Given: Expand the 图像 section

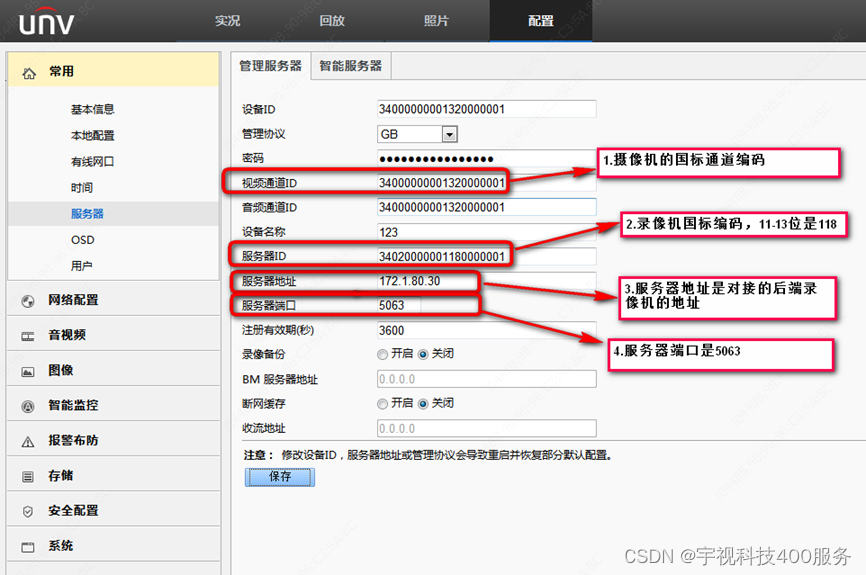Looking at the screenshot, I should 113,370.
